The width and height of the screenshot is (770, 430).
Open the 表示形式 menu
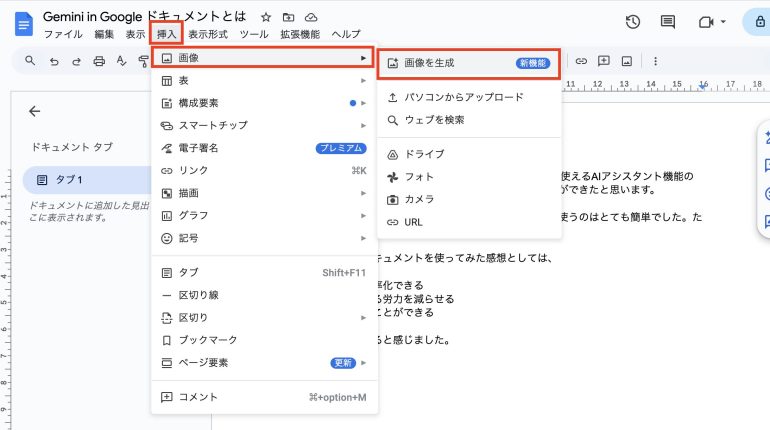click(208, 34)
